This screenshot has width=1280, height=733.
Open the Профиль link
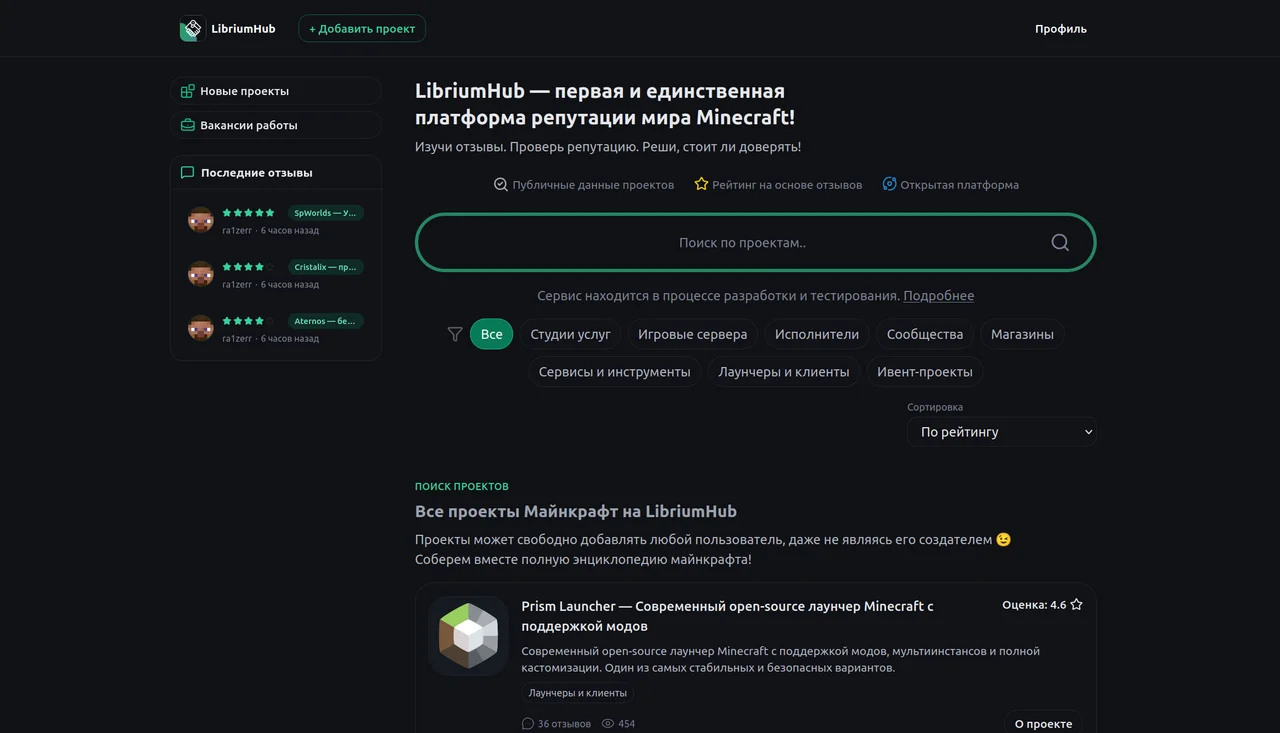pos(1061,29)
